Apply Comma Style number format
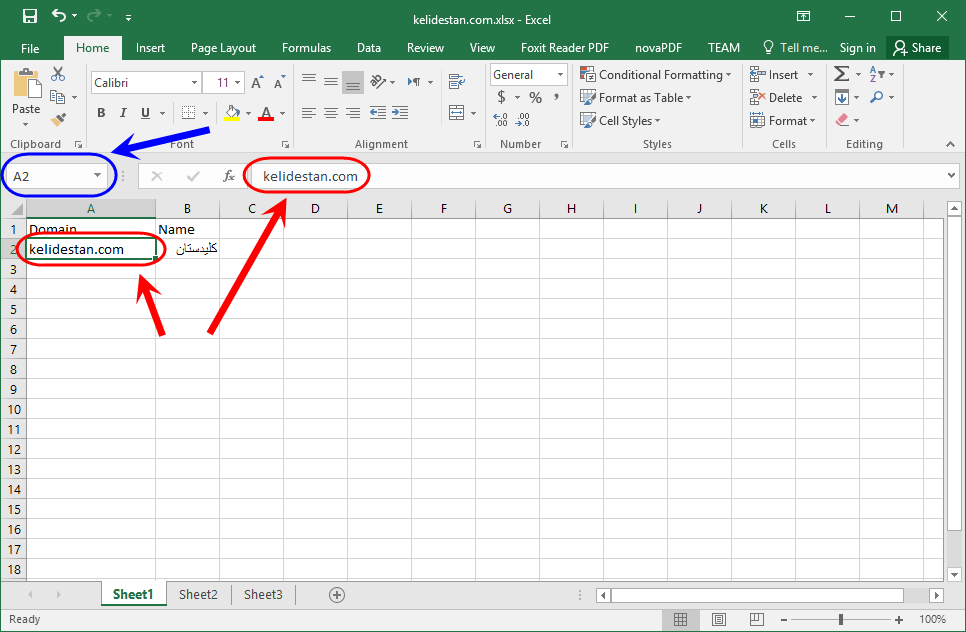Screen dimensions: 966x632 (x=556, y=97)
